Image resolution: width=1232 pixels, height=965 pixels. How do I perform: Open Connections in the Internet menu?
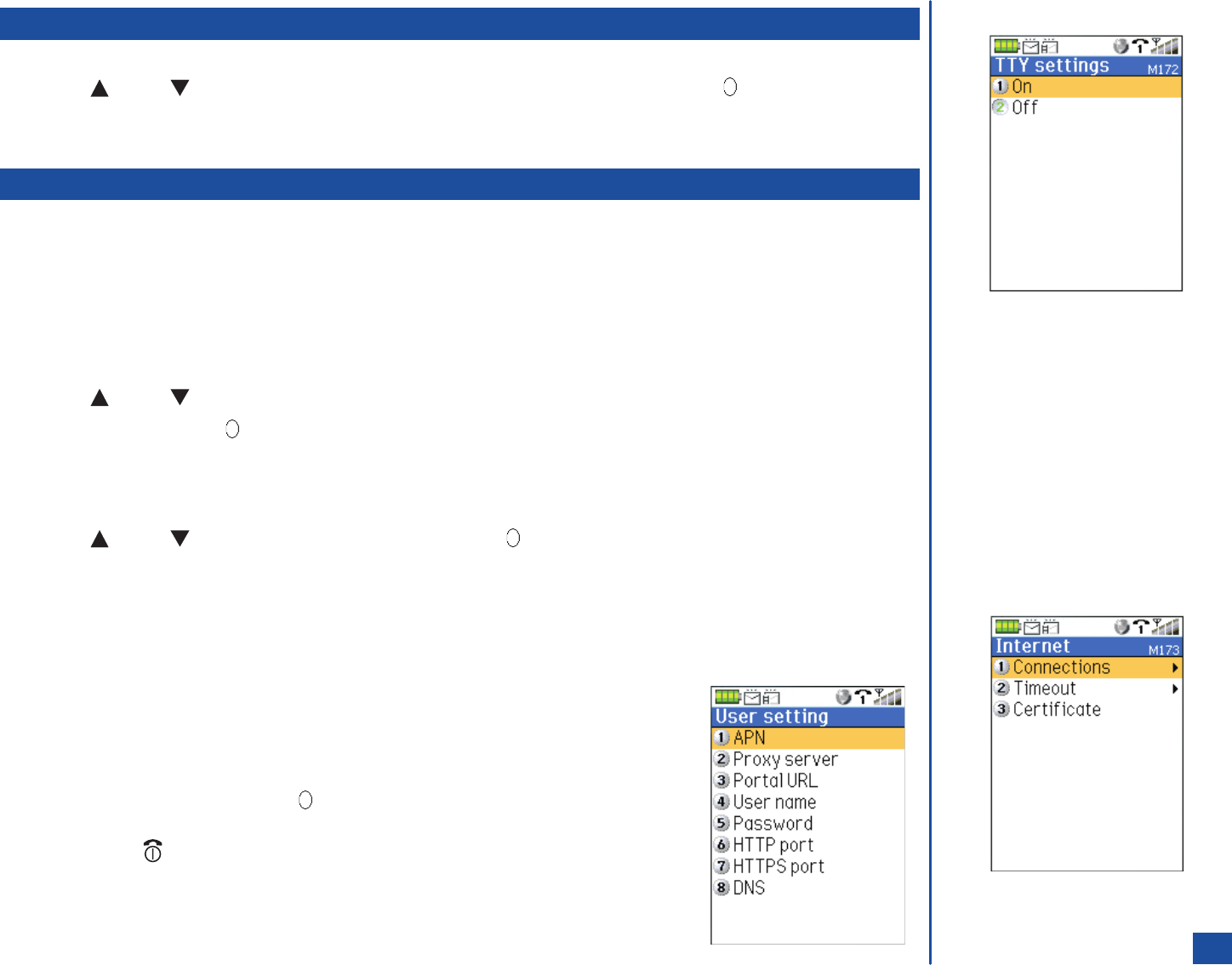[1087, 668]
